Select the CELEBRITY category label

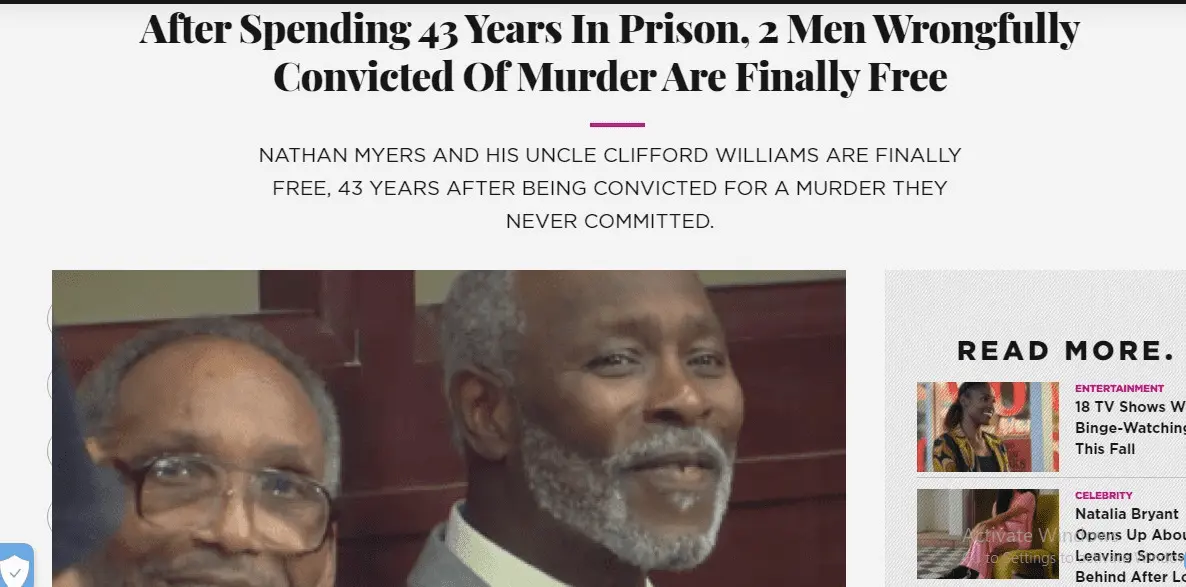pyautogui.click(x=1104, y=495)
